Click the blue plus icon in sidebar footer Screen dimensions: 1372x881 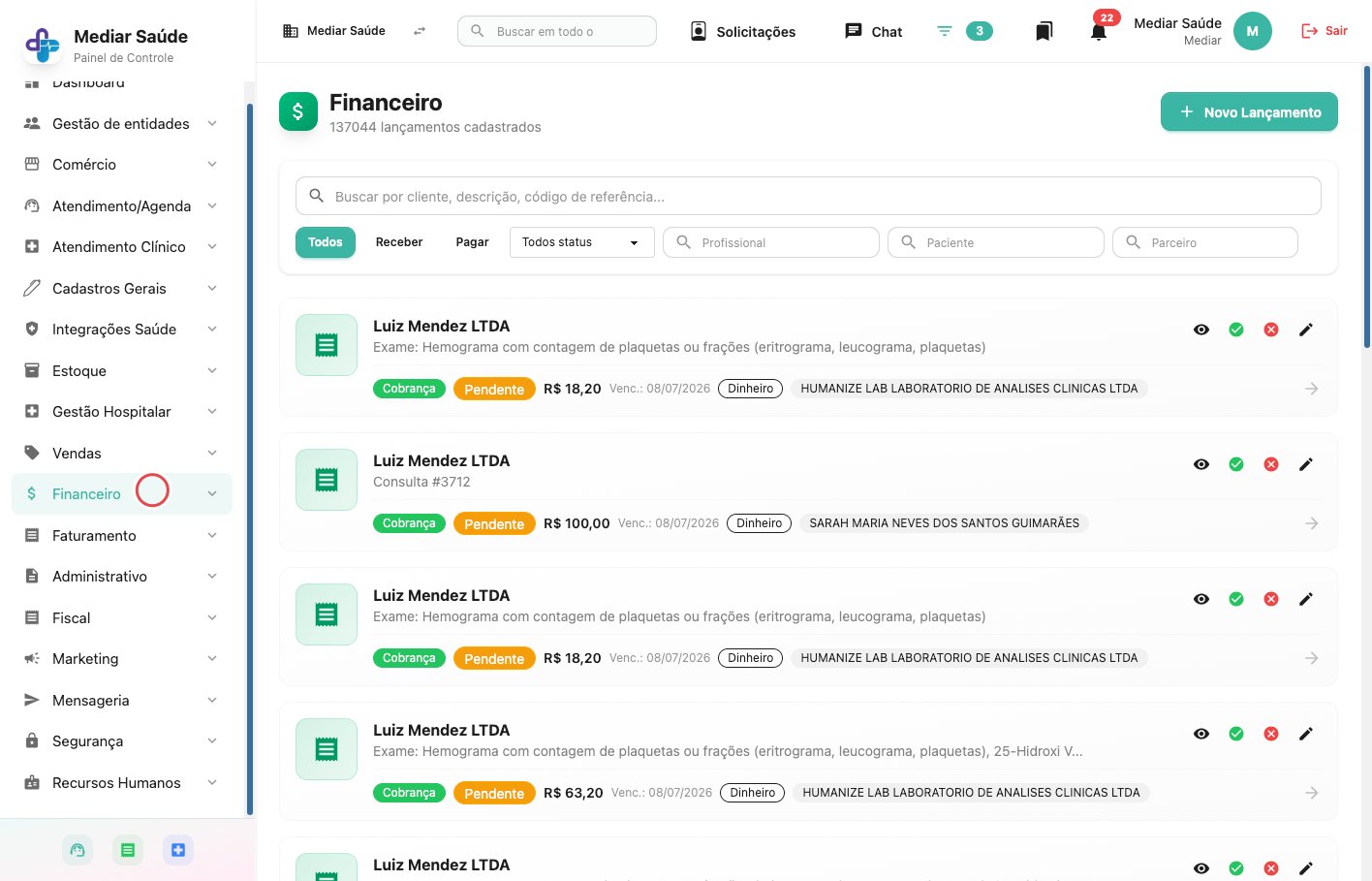tap(178, 850)
